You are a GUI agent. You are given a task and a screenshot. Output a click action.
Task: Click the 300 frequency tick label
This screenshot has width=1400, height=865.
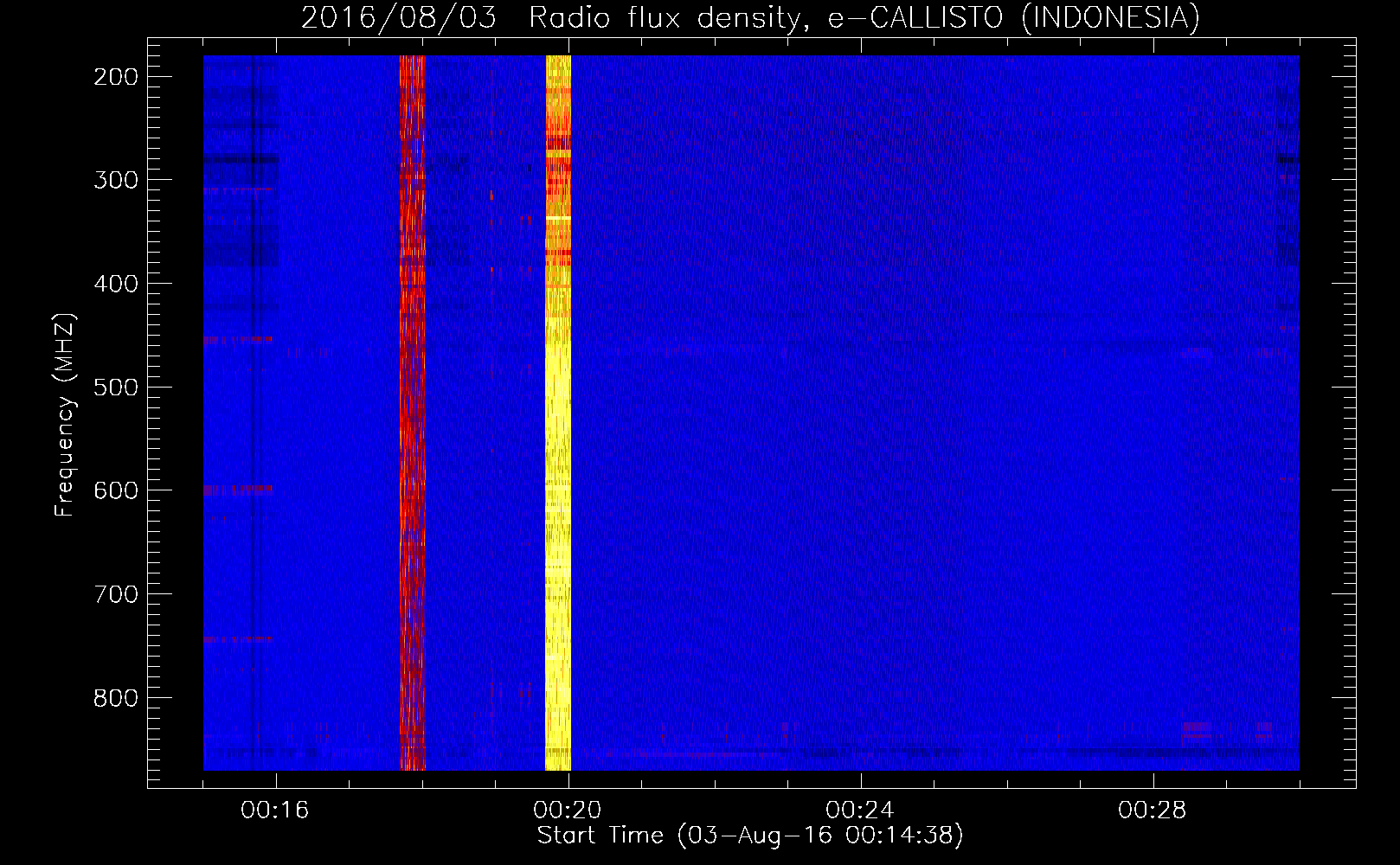tap(116, 180)
